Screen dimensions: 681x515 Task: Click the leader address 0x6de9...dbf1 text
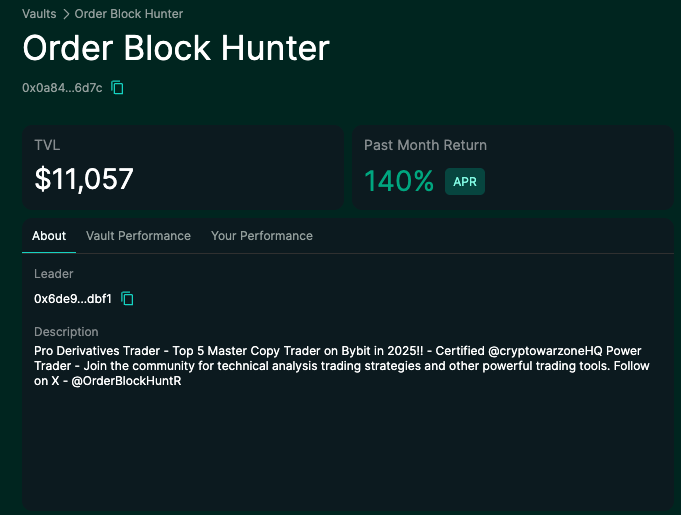73,299
